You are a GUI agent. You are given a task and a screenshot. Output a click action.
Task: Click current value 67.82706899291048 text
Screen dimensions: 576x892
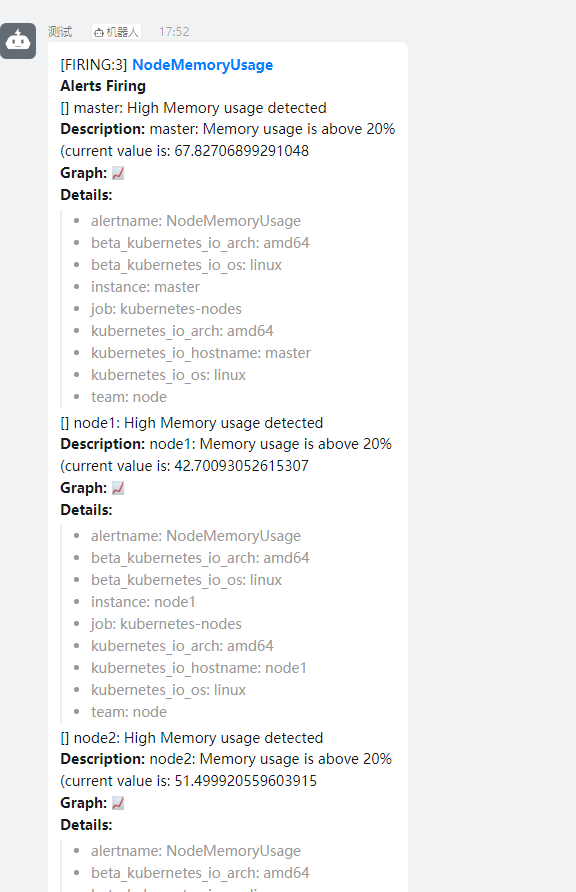(x=185, y=151)
